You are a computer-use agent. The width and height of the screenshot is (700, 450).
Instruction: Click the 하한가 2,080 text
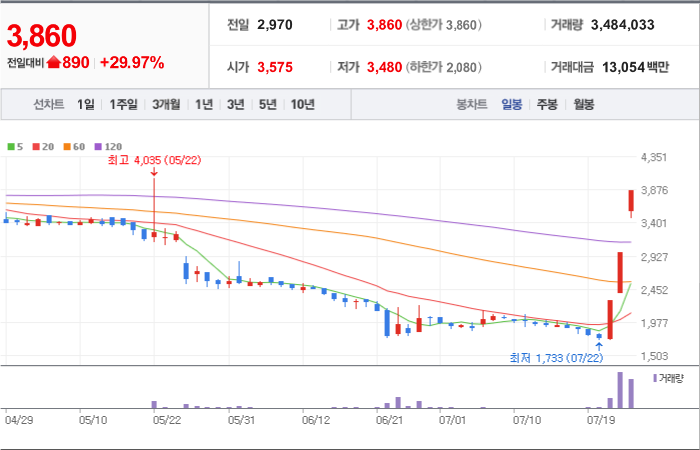[x=444, y=67]
